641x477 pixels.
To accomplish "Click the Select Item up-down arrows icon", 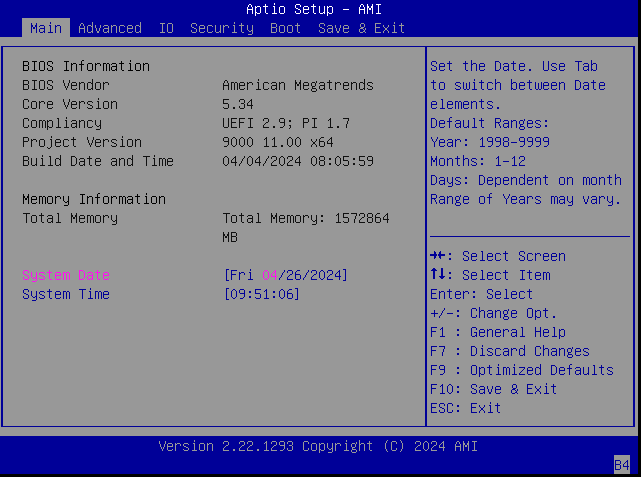I will point(438,274).
